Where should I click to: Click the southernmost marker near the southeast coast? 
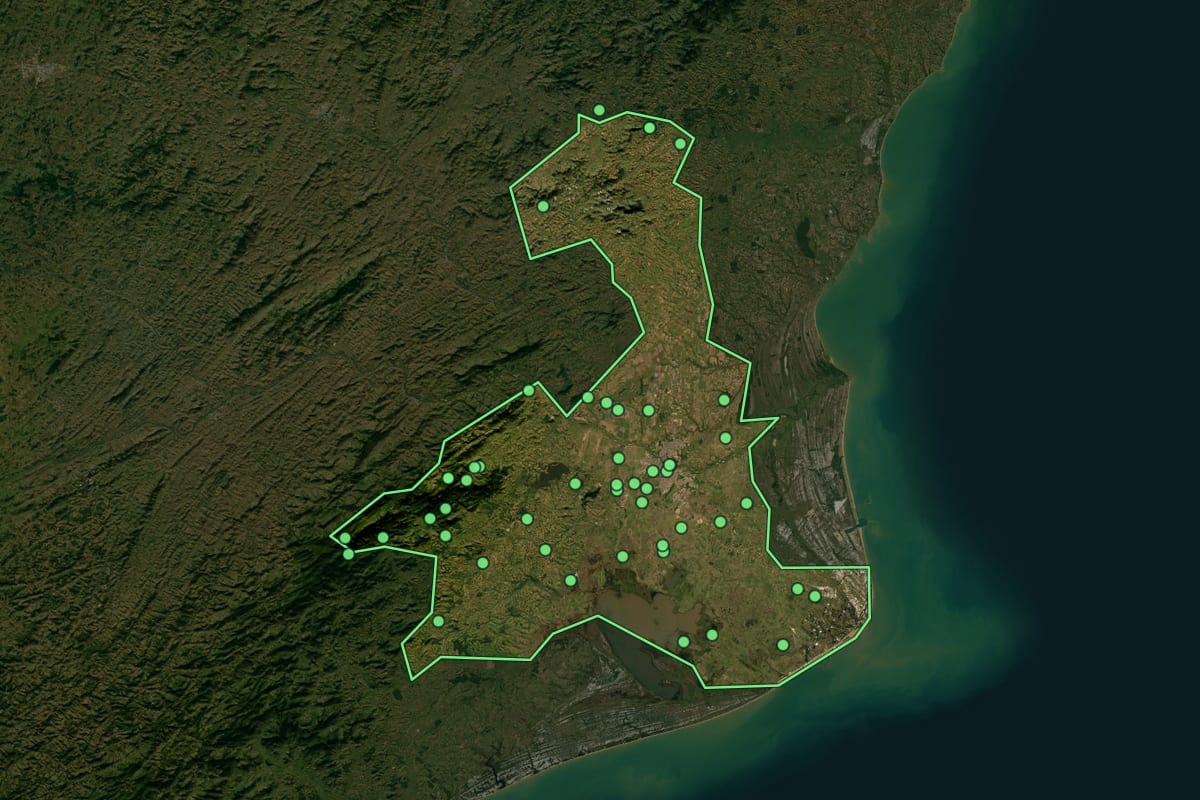pos(783,645)
